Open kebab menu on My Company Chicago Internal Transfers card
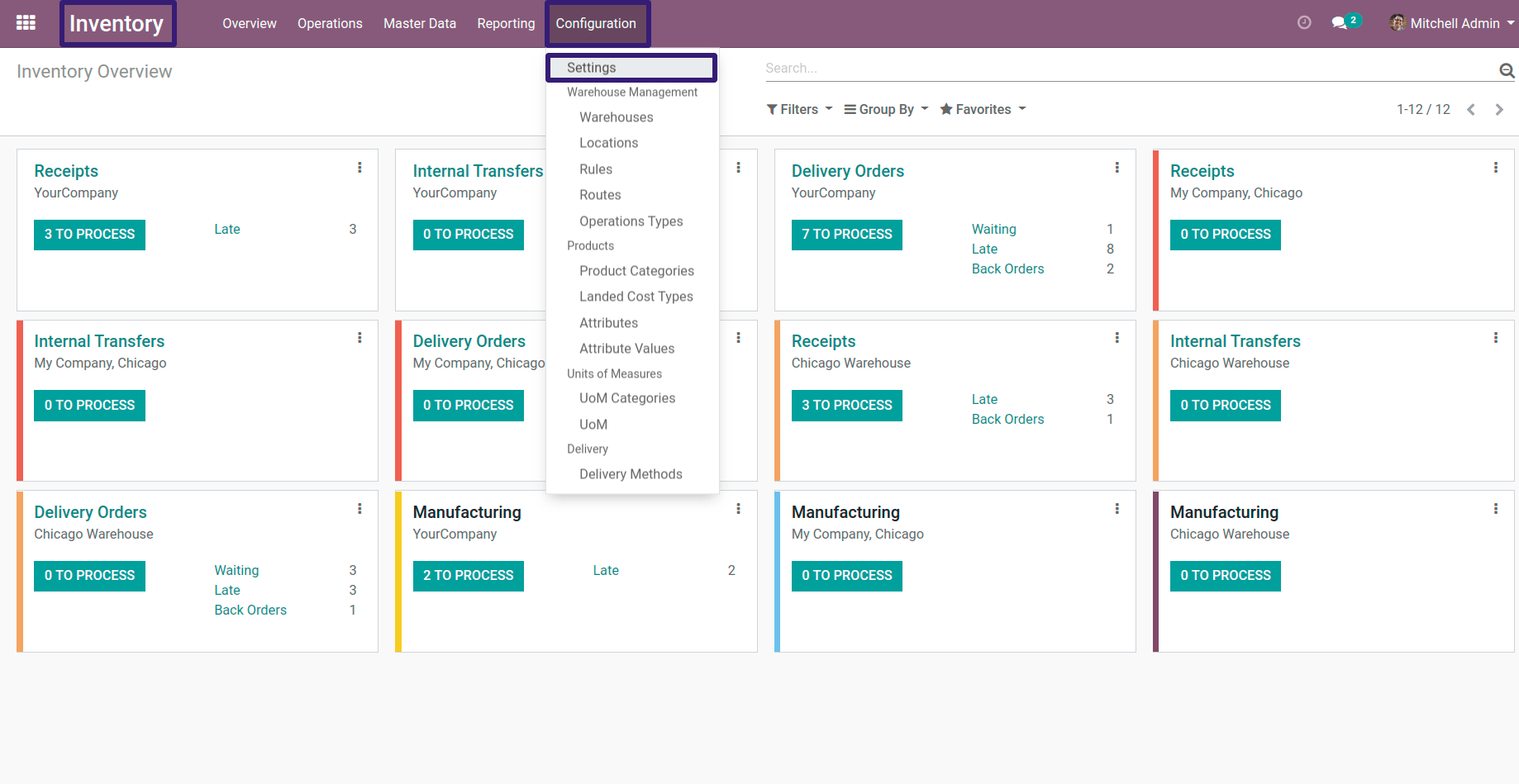Screen dimensions: 1519x784 [x=360, y=338]
